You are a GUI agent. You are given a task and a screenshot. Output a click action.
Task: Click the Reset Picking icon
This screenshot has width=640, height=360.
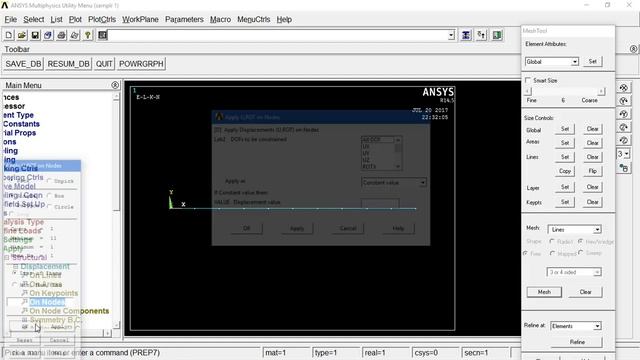[481, 36]
